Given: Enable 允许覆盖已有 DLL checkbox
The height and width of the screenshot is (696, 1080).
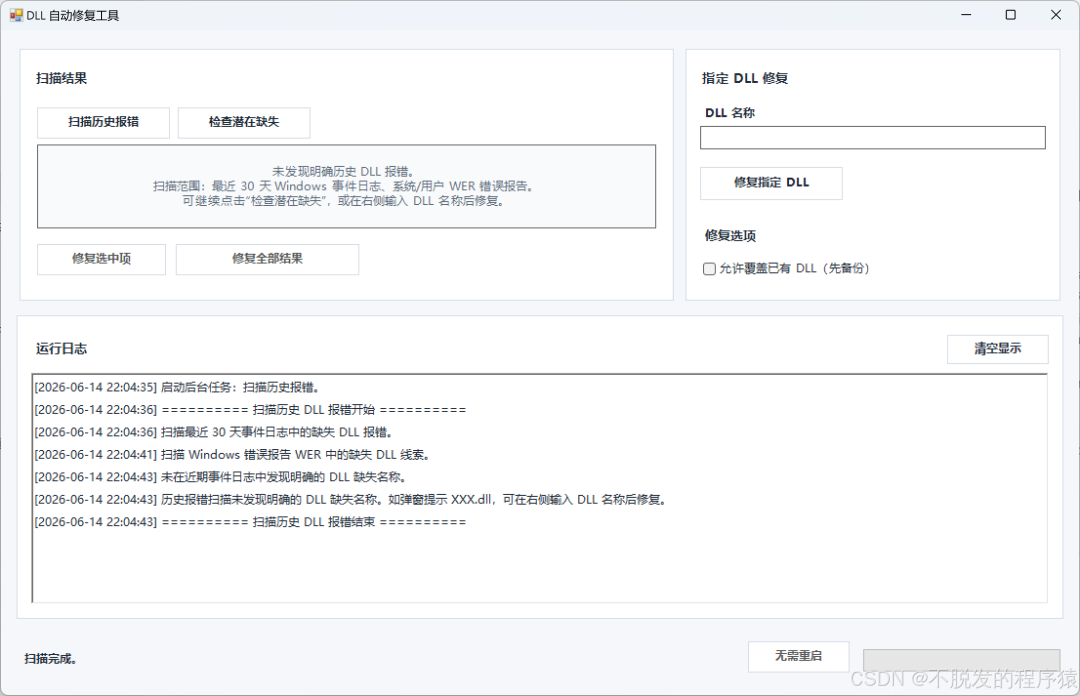Looking at the screenshot, I should (x=709, y=269).
